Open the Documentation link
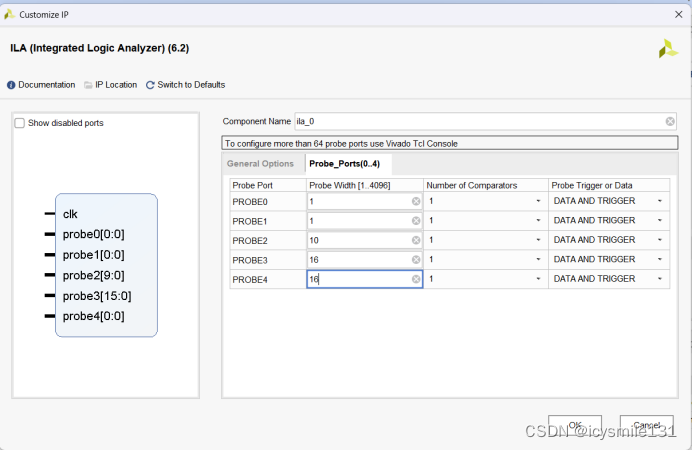 pyautogui.click(x=46, y=85)
